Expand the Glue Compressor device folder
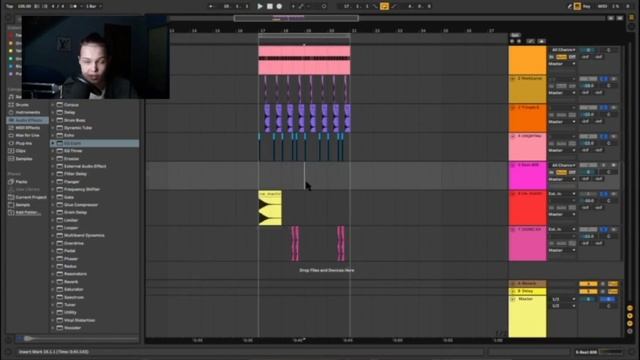Viewport: 640px width, 360px height. tap(53, 205)
